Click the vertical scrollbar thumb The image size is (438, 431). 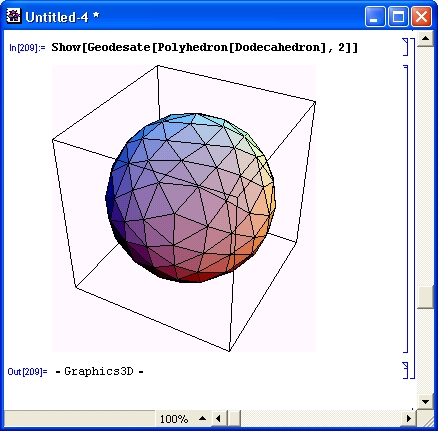425,298
